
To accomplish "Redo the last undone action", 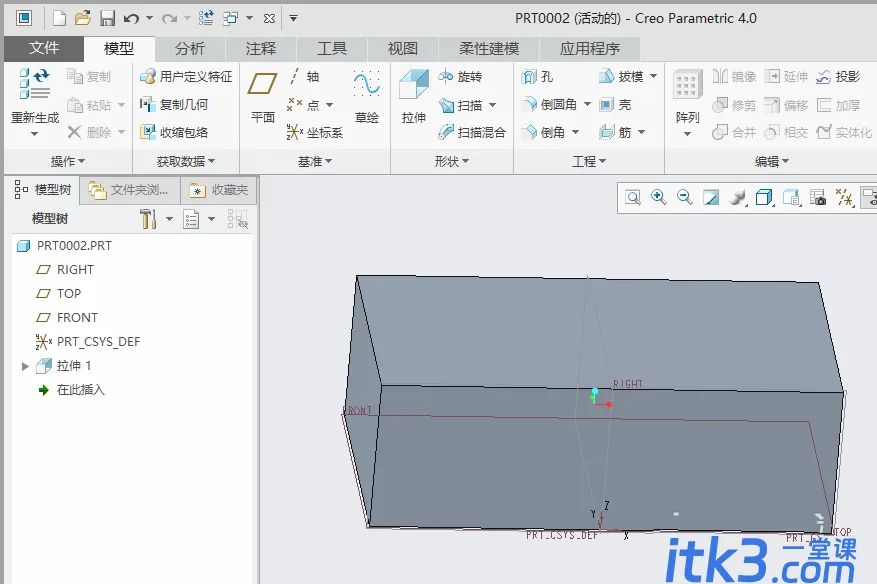I will click(x=169, y=18).
